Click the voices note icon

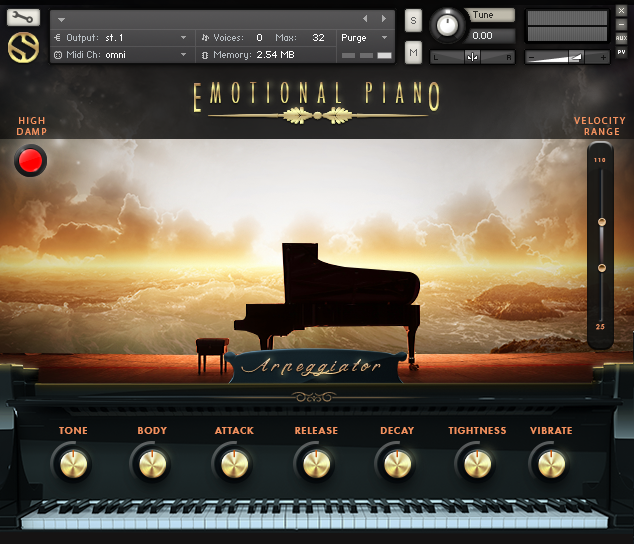pos(205,38)
